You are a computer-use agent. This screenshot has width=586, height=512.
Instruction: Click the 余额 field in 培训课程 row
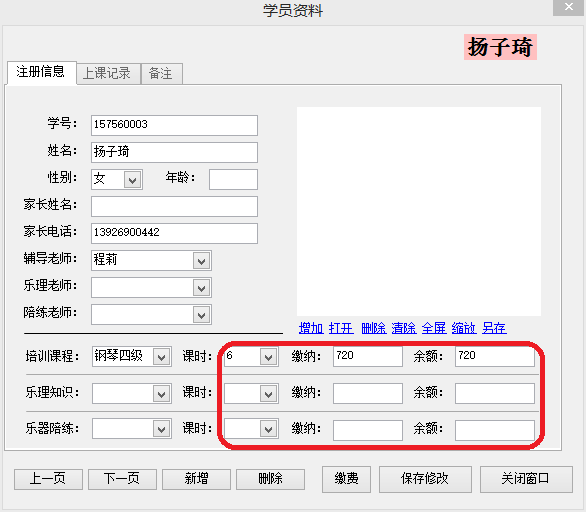coord(494,356)
